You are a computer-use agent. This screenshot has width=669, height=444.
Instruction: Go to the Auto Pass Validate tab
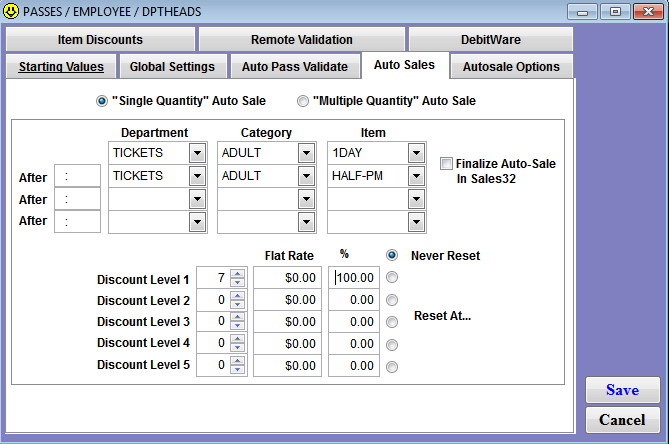click(x=295, y=67)
